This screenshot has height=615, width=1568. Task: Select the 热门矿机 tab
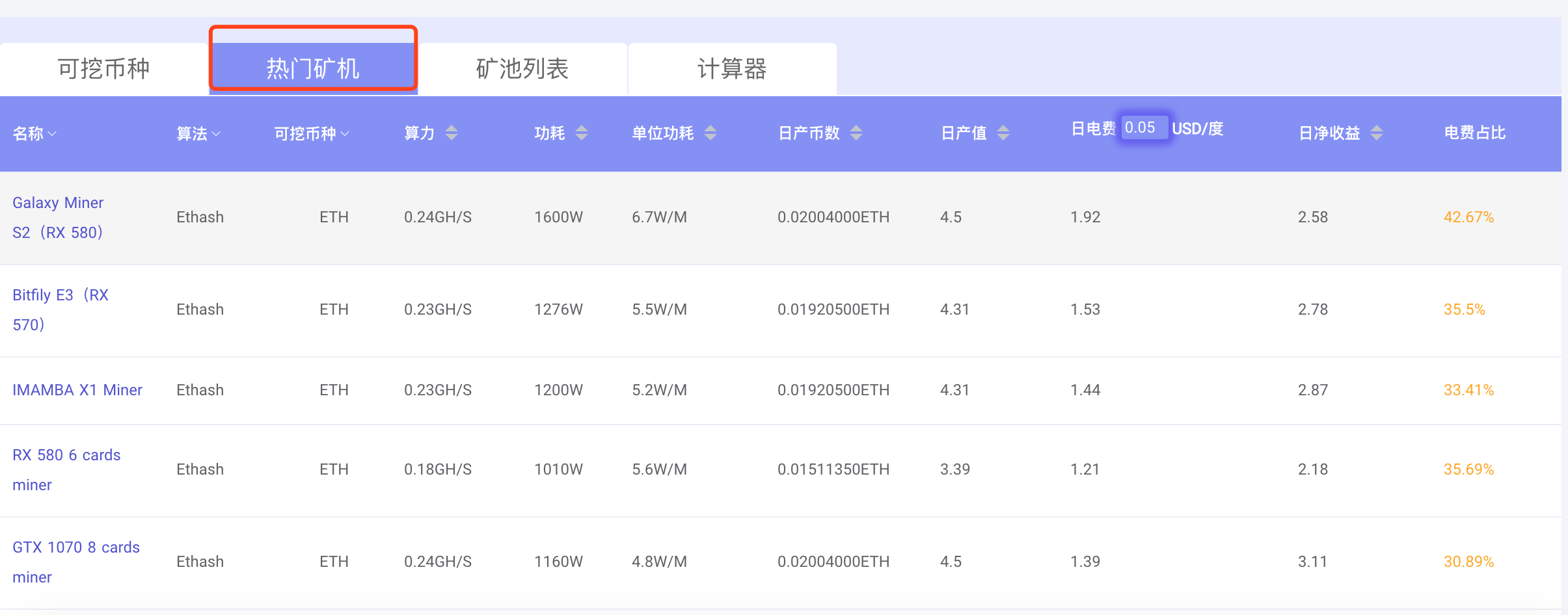tap(313, 69)
